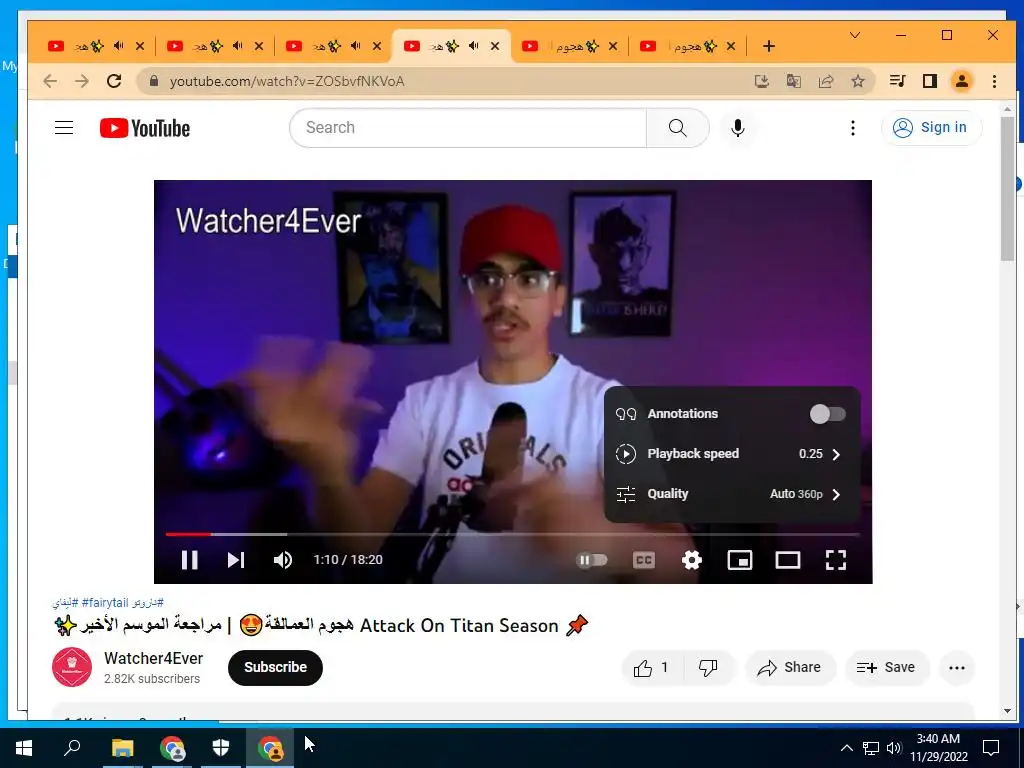
Task: Open the media controls icon
Action: [x=897, y=81]
